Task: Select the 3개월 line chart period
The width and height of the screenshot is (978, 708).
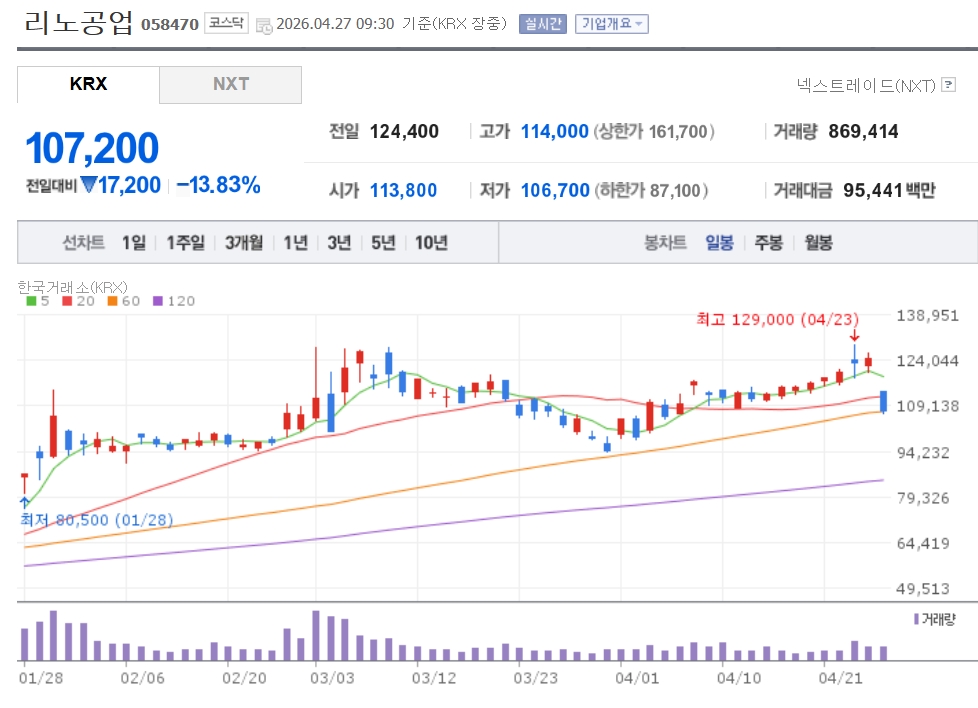Action: pos(243,242)
